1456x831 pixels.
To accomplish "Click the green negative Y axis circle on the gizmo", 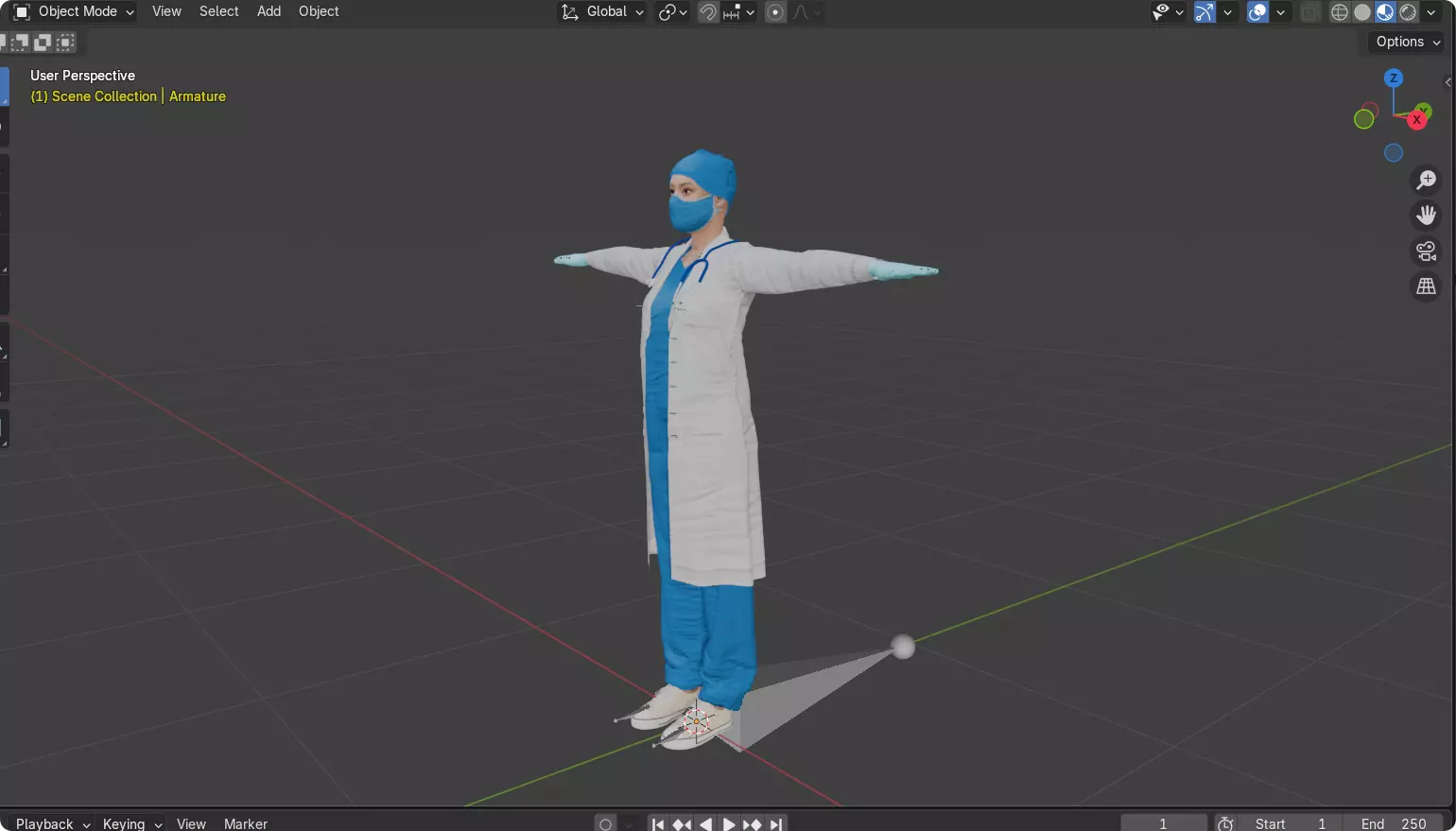I will [x=1363, y=119].
